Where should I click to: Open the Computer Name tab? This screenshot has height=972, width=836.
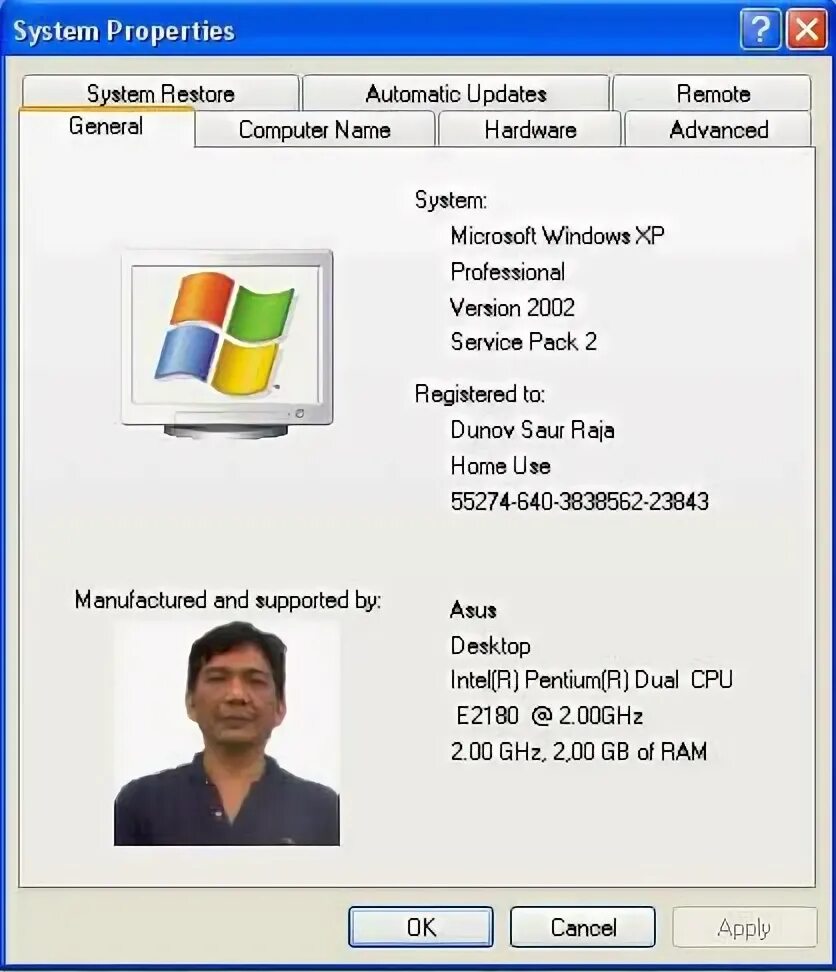[x=314, y=130]
